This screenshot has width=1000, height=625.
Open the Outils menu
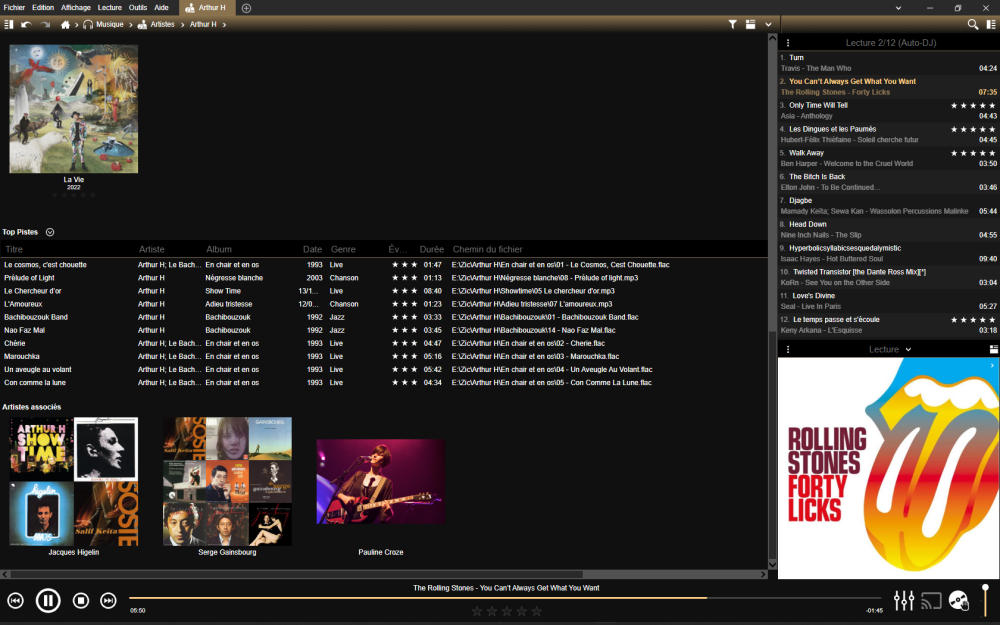(x=138, y=7)
